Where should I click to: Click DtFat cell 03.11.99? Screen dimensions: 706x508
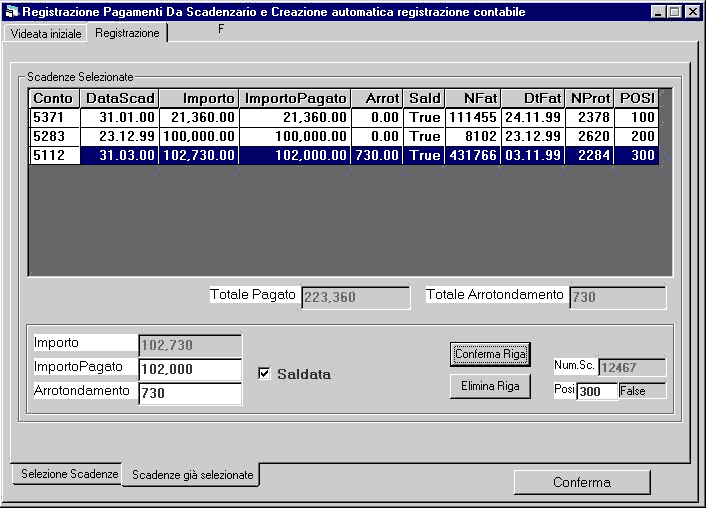[x=533, y=155]
